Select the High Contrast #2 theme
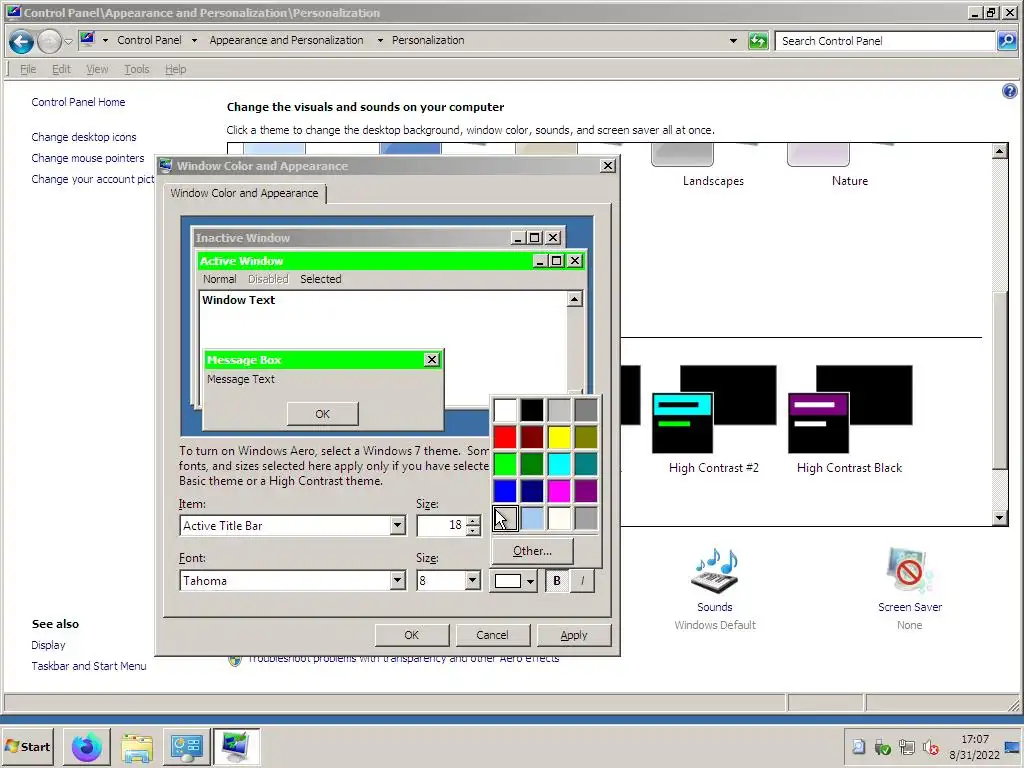1024x768 pixels. click(x=714, y=419)
